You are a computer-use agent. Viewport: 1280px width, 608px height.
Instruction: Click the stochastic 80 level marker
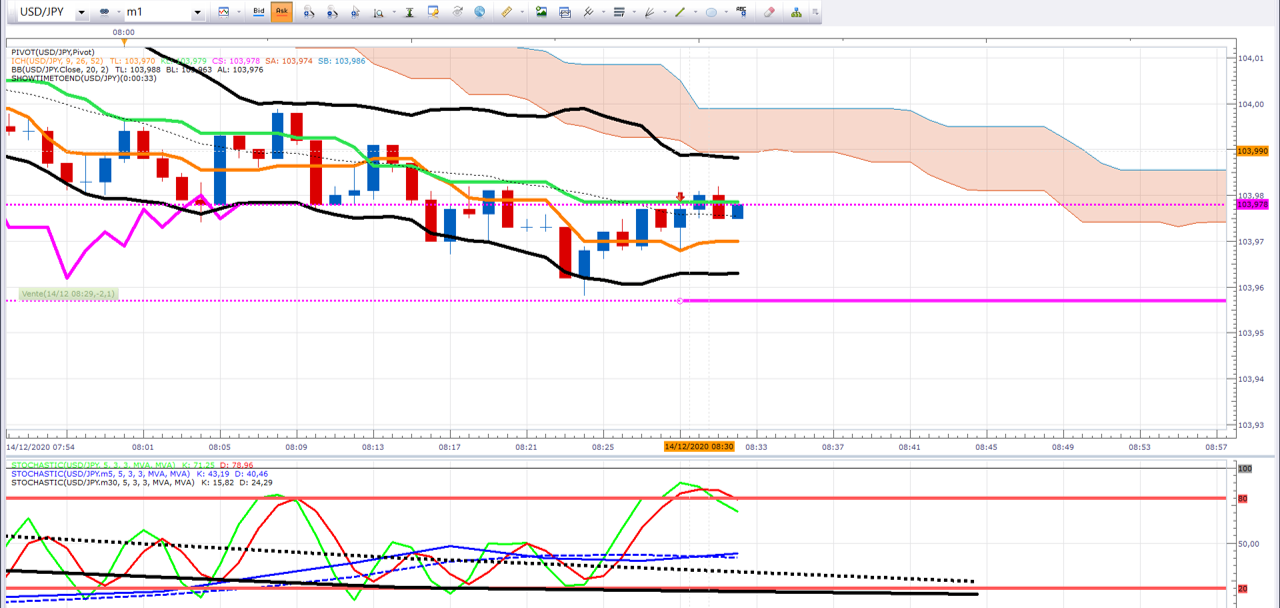pos(1245,497)
